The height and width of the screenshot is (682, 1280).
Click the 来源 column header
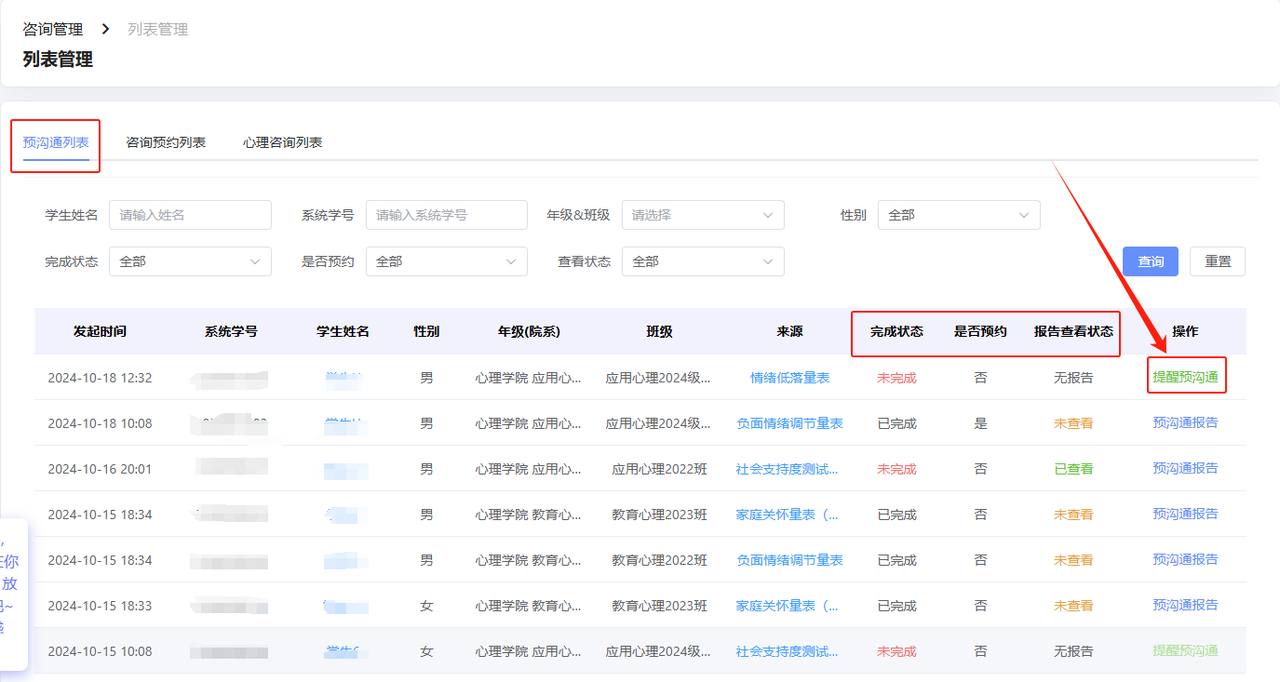790,332
